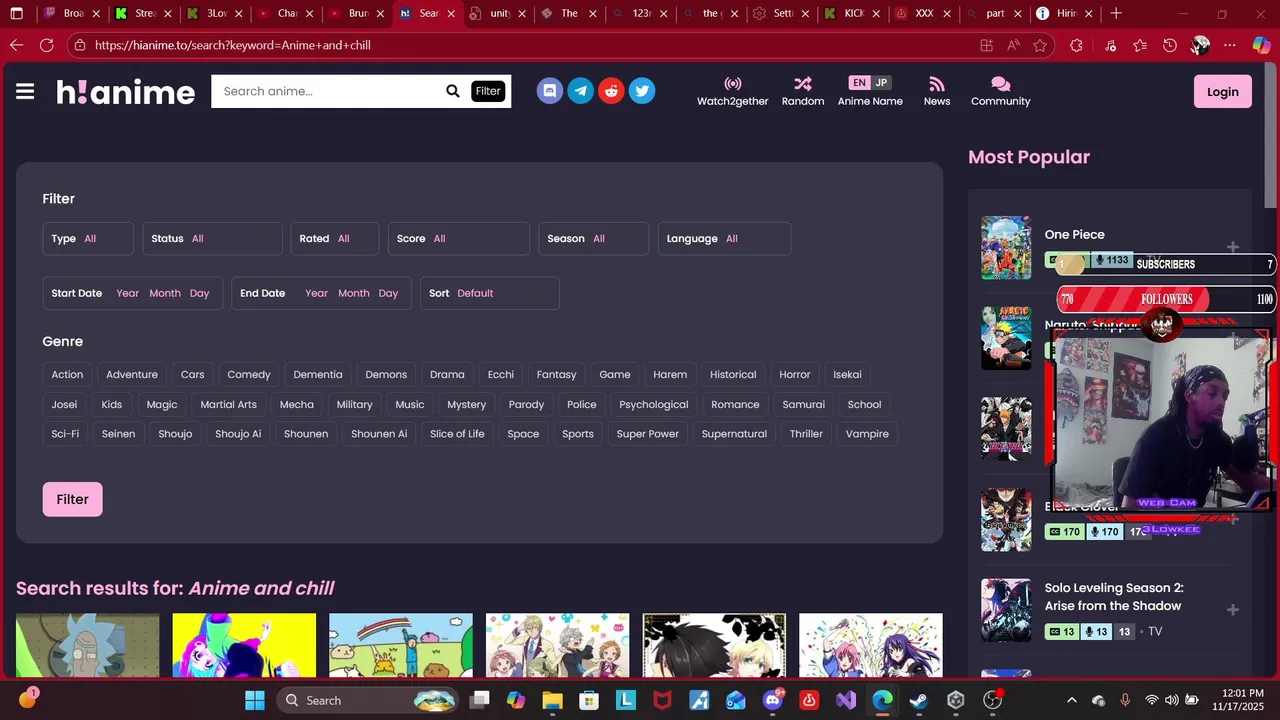This screenshot has height=720, width=1280.
Task: Click the hianime logo
Action: pyautogui.click(x=125, y=92)
